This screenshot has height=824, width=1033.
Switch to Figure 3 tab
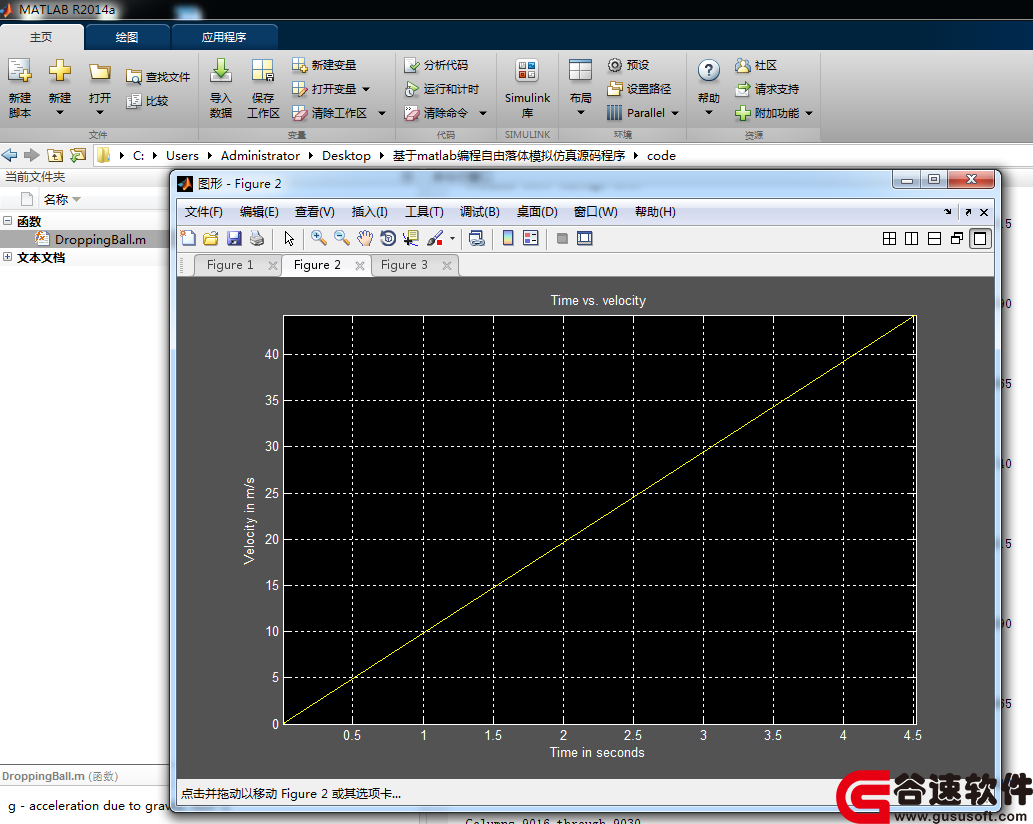[404, 265]
